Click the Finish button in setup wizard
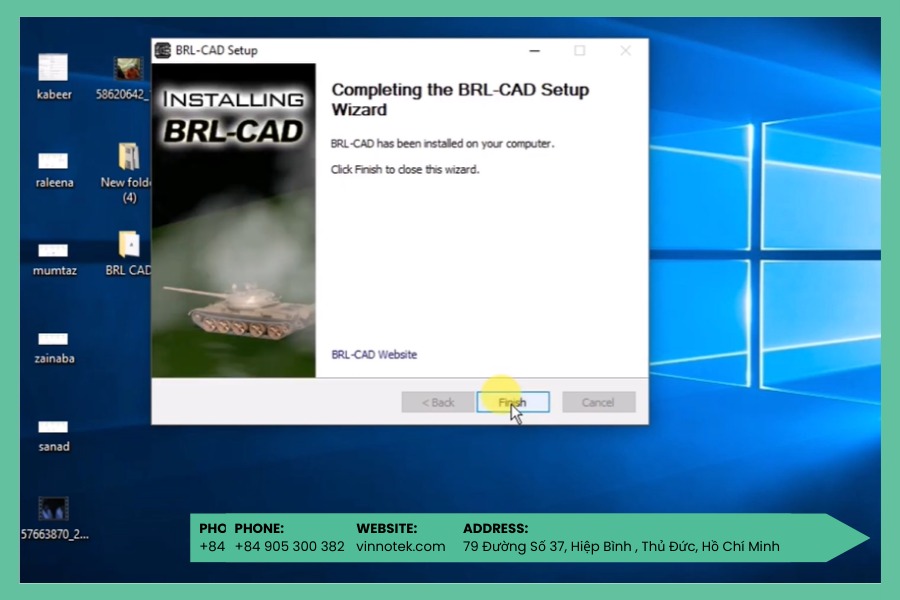 513,402
